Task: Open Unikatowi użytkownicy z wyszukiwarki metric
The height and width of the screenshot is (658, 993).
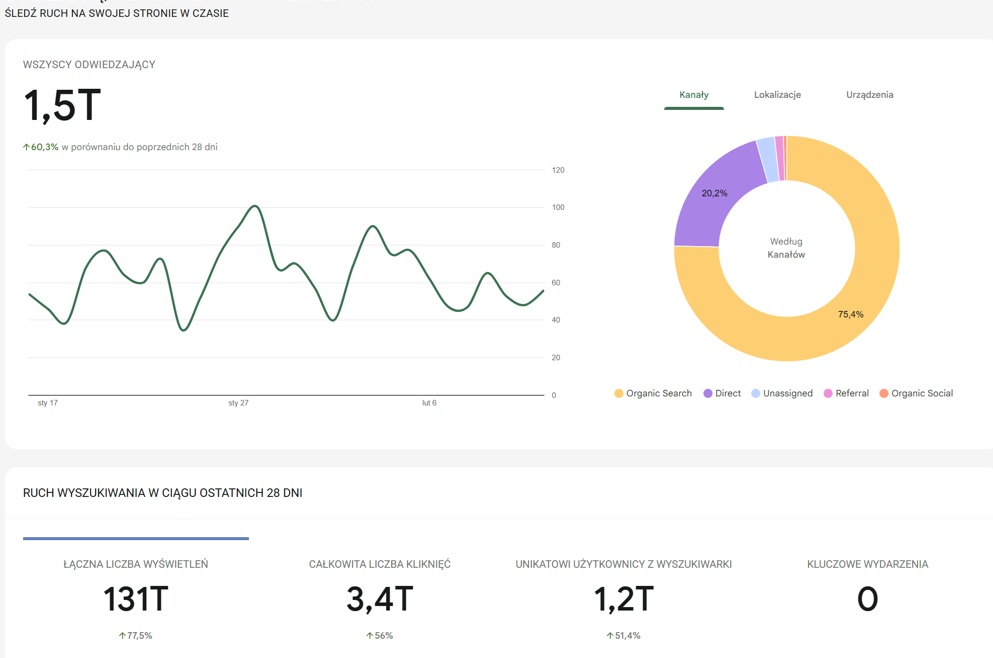Action: pos(623,597)
